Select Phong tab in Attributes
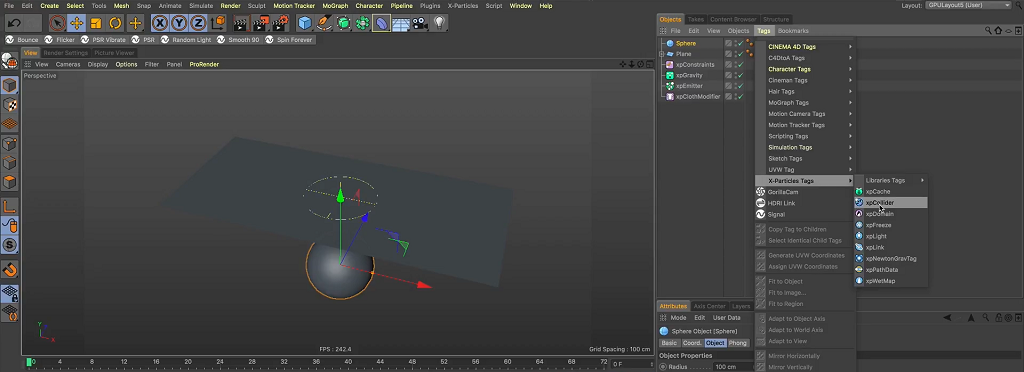The image size is (1024, 372). point(738,343)
